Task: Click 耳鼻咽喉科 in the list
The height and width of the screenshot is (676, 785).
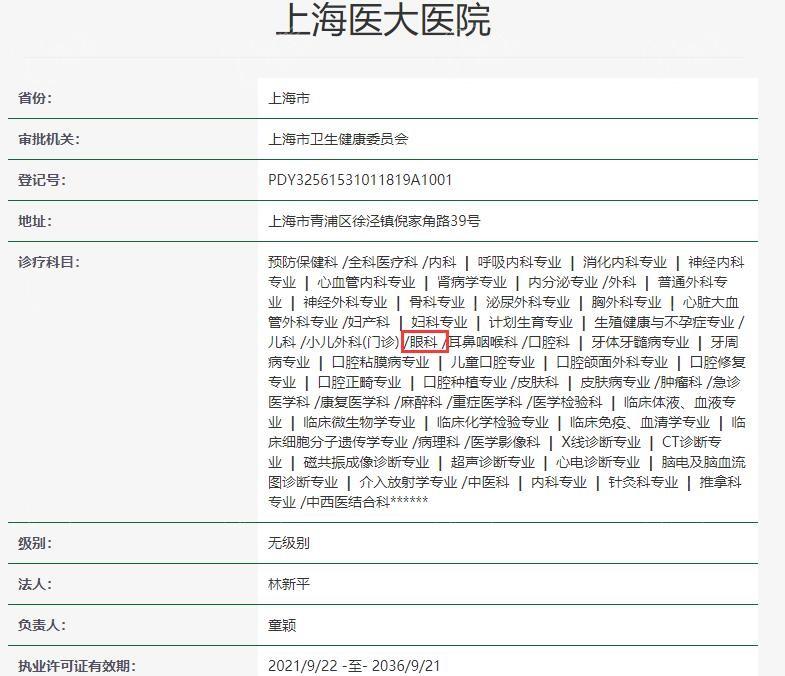Action: (x=483, y=343)
